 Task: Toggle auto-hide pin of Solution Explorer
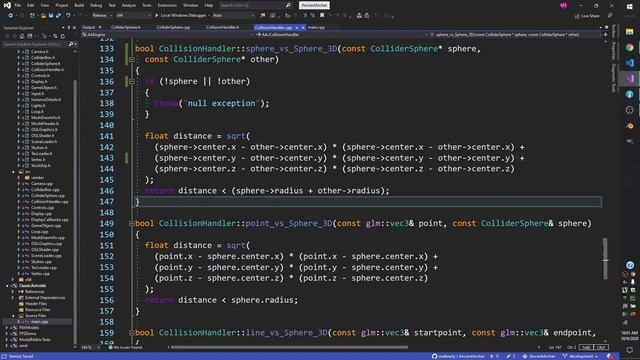pyautogui.click(x=69, y=28)
